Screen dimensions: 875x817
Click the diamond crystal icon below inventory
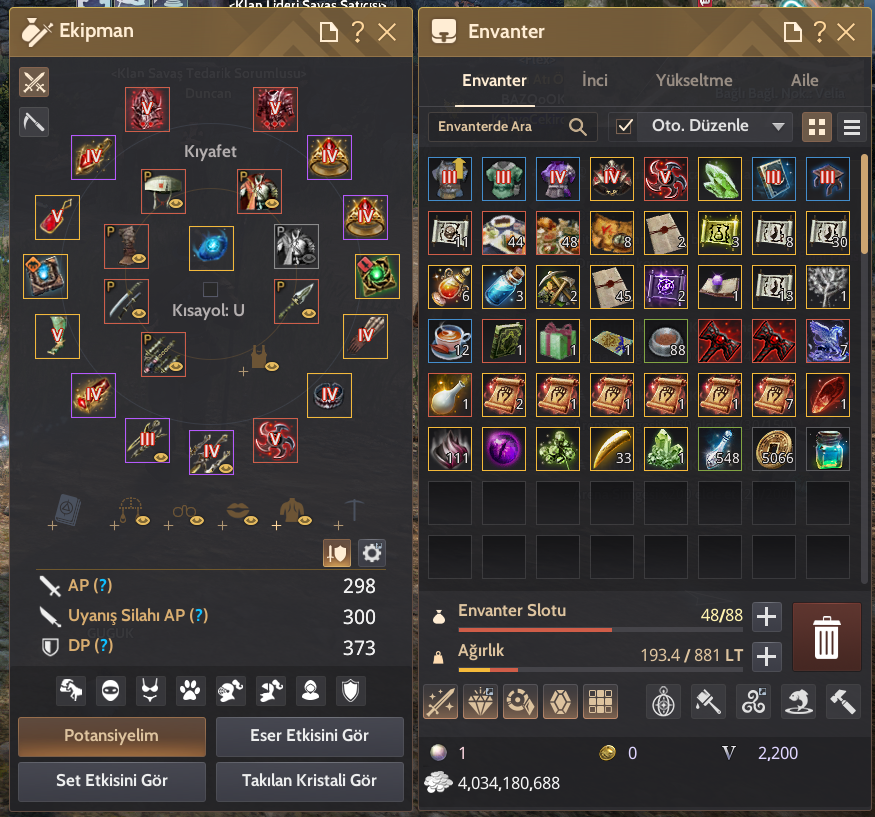pos(480,701)
